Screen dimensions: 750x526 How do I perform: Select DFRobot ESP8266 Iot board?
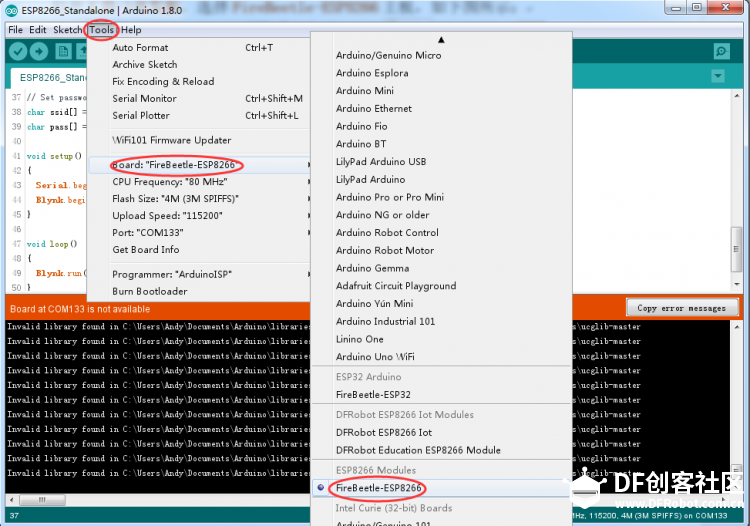coord(441,432)
